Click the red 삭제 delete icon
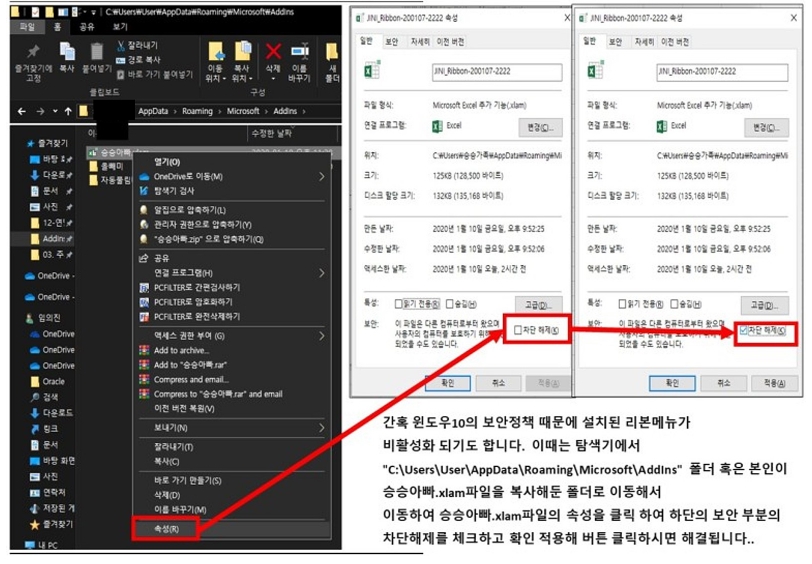 [x=273, y=51]
